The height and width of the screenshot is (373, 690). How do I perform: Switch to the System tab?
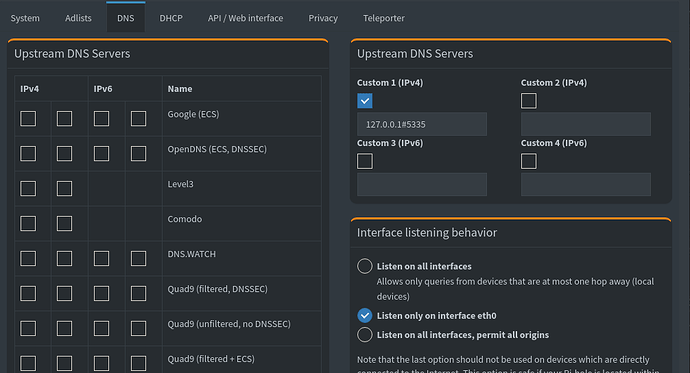pyautogui.click(x=25, y=18)
